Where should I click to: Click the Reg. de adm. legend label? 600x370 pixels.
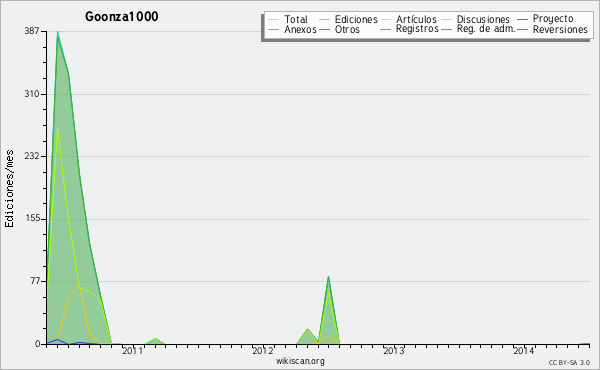pyautogui.click(x=486, y=29)
